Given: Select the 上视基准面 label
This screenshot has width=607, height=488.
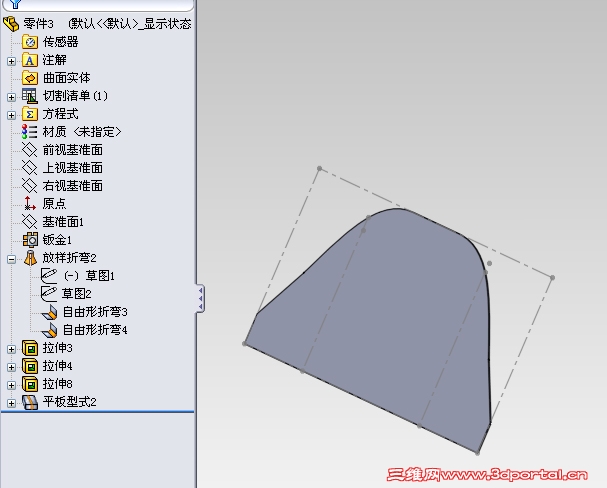Looking at the screenshot, I should point(73,168).
